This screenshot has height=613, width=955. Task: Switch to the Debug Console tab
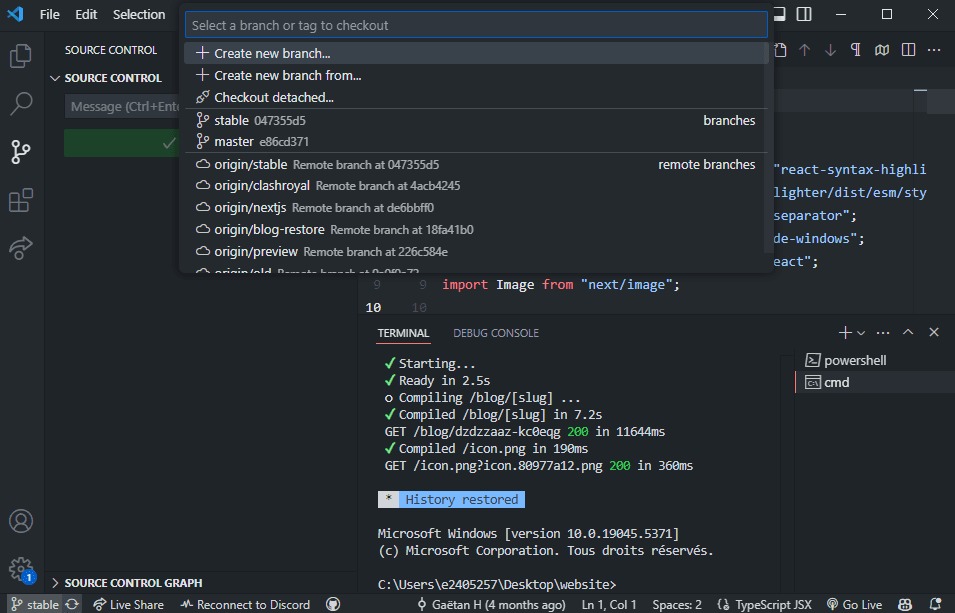click(495, 333)
